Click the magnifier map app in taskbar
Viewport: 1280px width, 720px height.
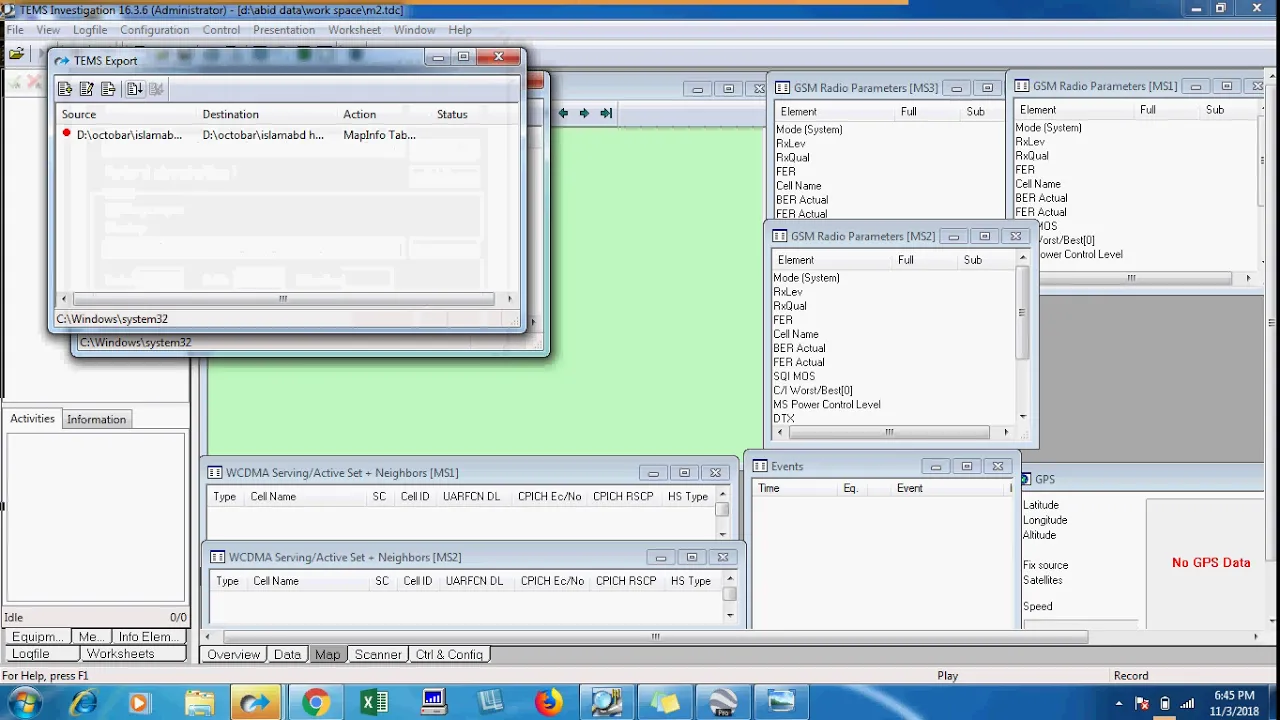(x=606, y=702)
